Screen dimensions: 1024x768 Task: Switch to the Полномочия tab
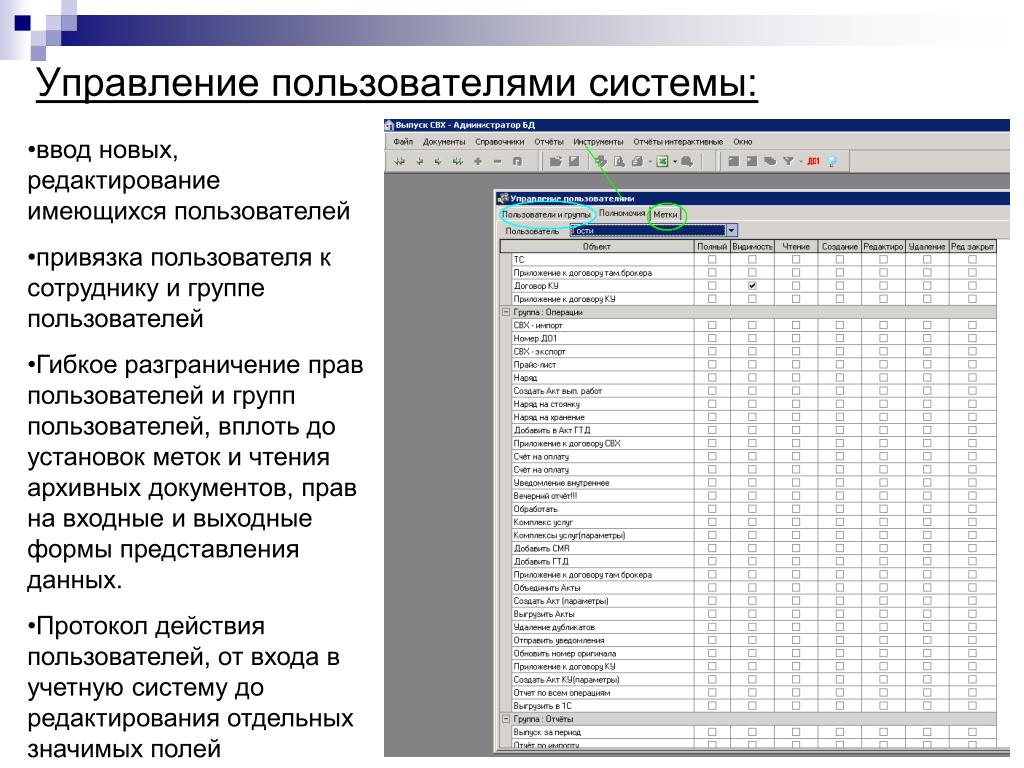tap(622, 214)
